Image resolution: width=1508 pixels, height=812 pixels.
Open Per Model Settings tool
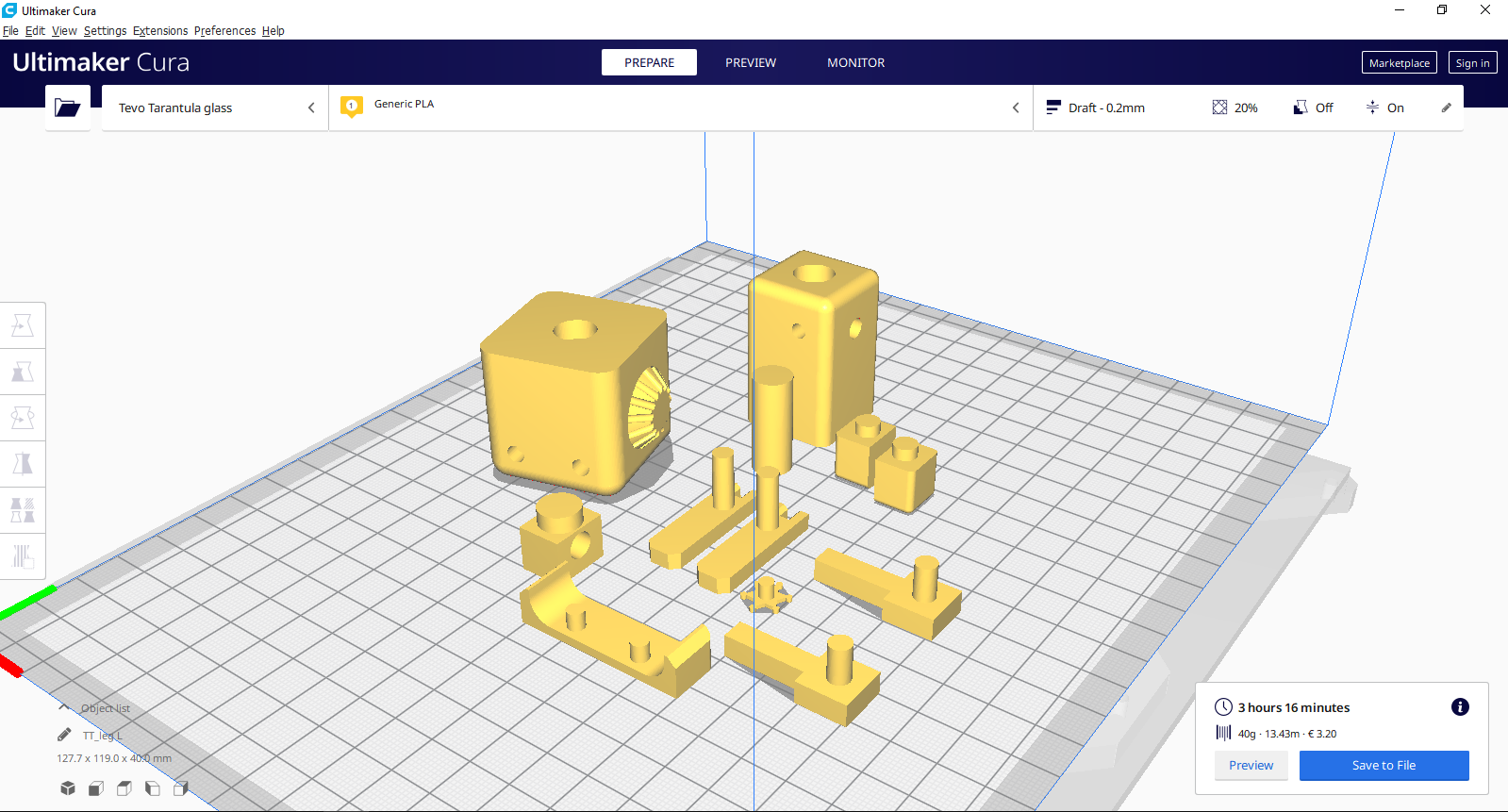(x=23, y=510)
